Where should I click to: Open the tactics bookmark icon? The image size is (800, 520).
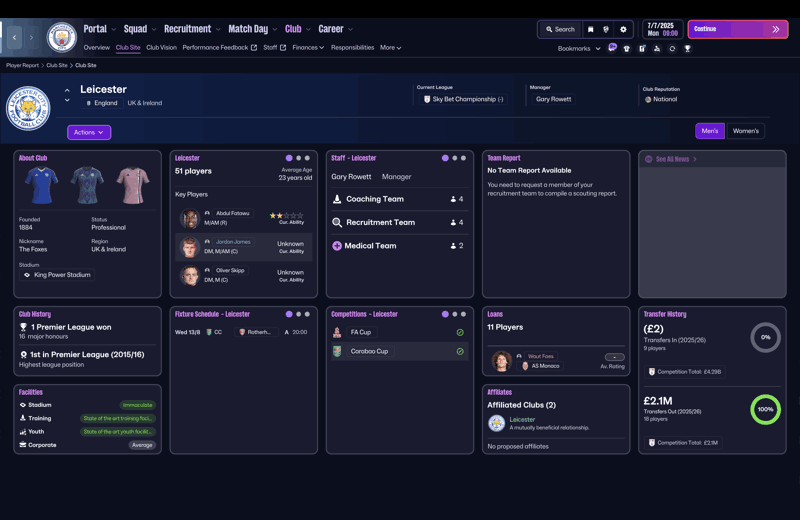[x=657, y=48]
